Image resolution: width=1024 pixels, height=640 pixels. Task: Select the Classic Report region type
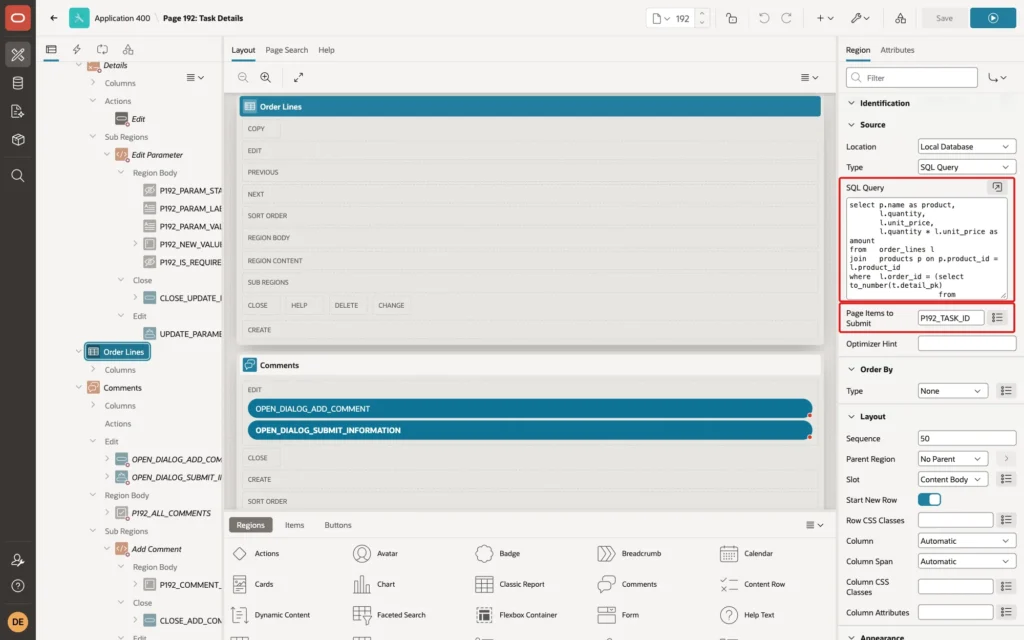click(511, 584)
